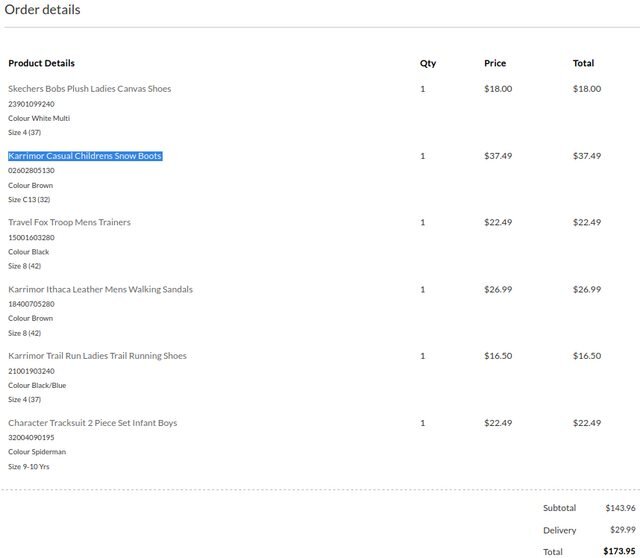640x558 pixels.
Task: Click the Price column header
Action: pos(495,63)
